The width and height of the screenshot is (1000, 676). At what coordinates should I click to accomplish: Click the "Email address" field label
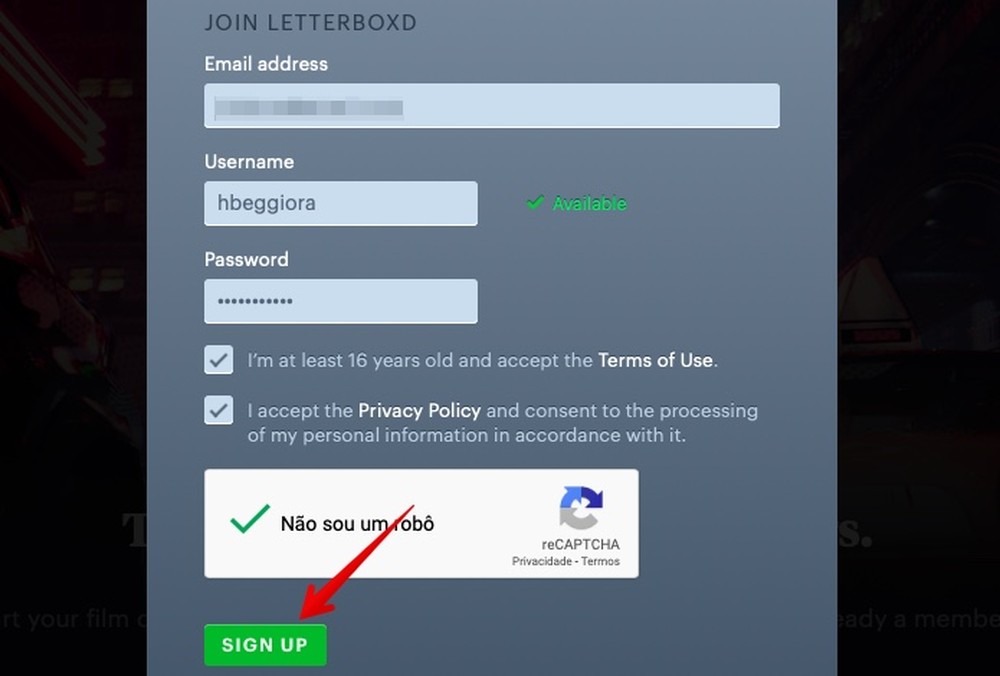pyautogui.click(x=266, y=63)
